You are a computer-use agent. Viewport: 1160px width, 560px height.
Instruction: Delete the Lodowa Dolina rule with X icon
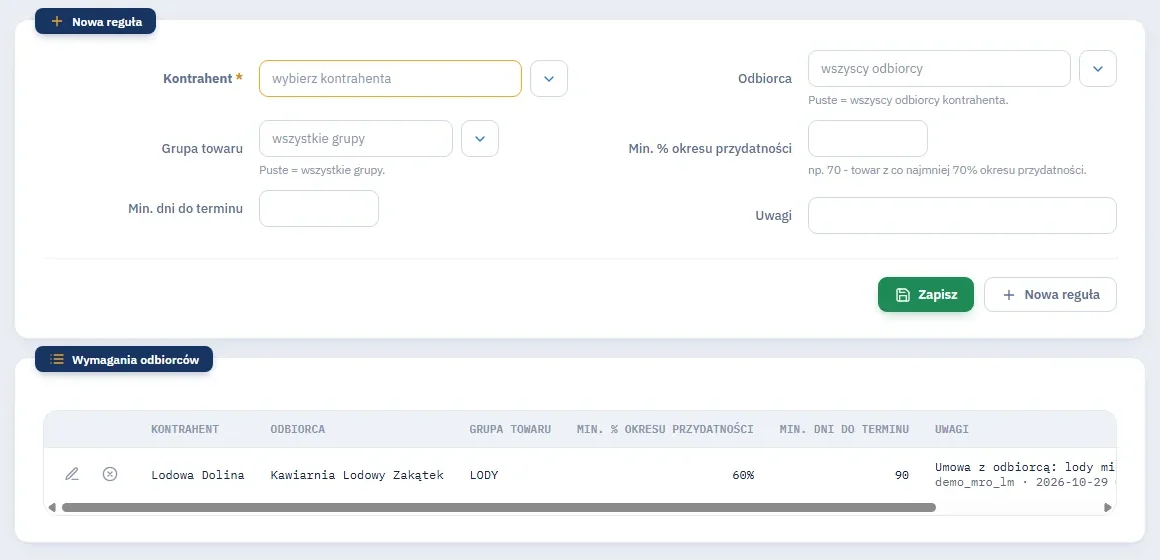coord(109,474)
